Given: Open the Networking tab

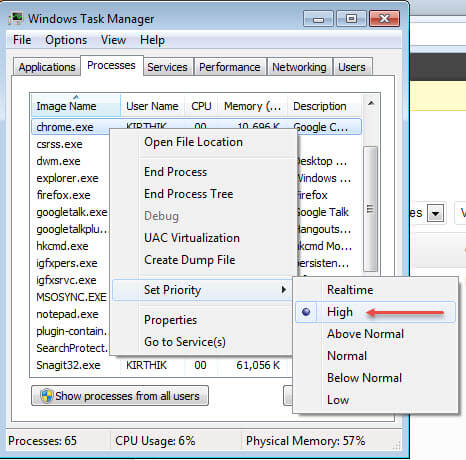Looking at the screenshot, I should pos(299,67).
